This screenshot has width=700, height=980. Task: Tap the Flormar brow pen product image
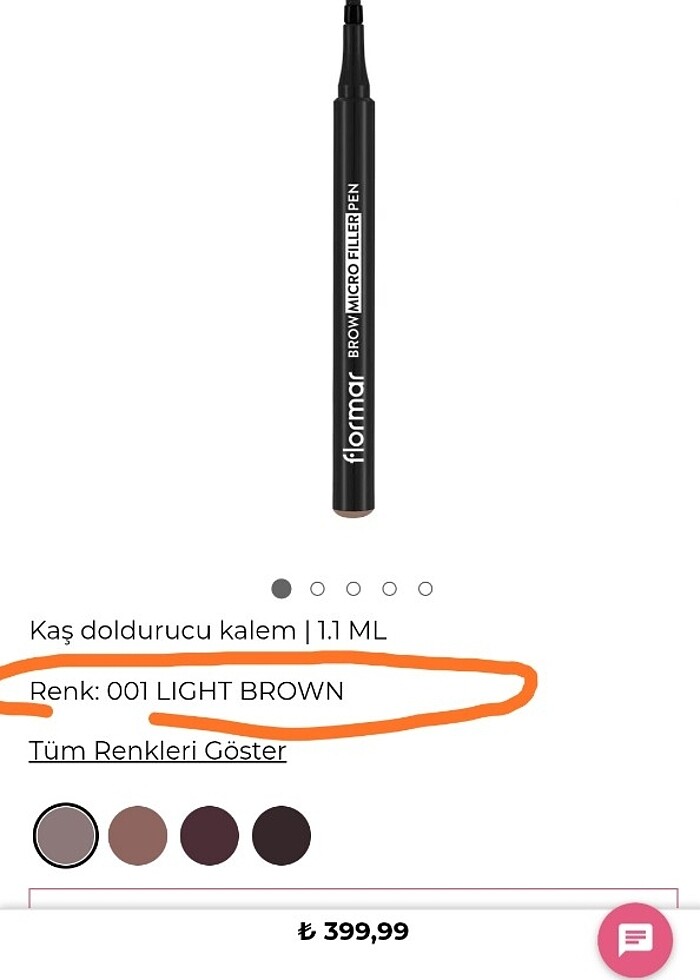(x=354, y=259)
